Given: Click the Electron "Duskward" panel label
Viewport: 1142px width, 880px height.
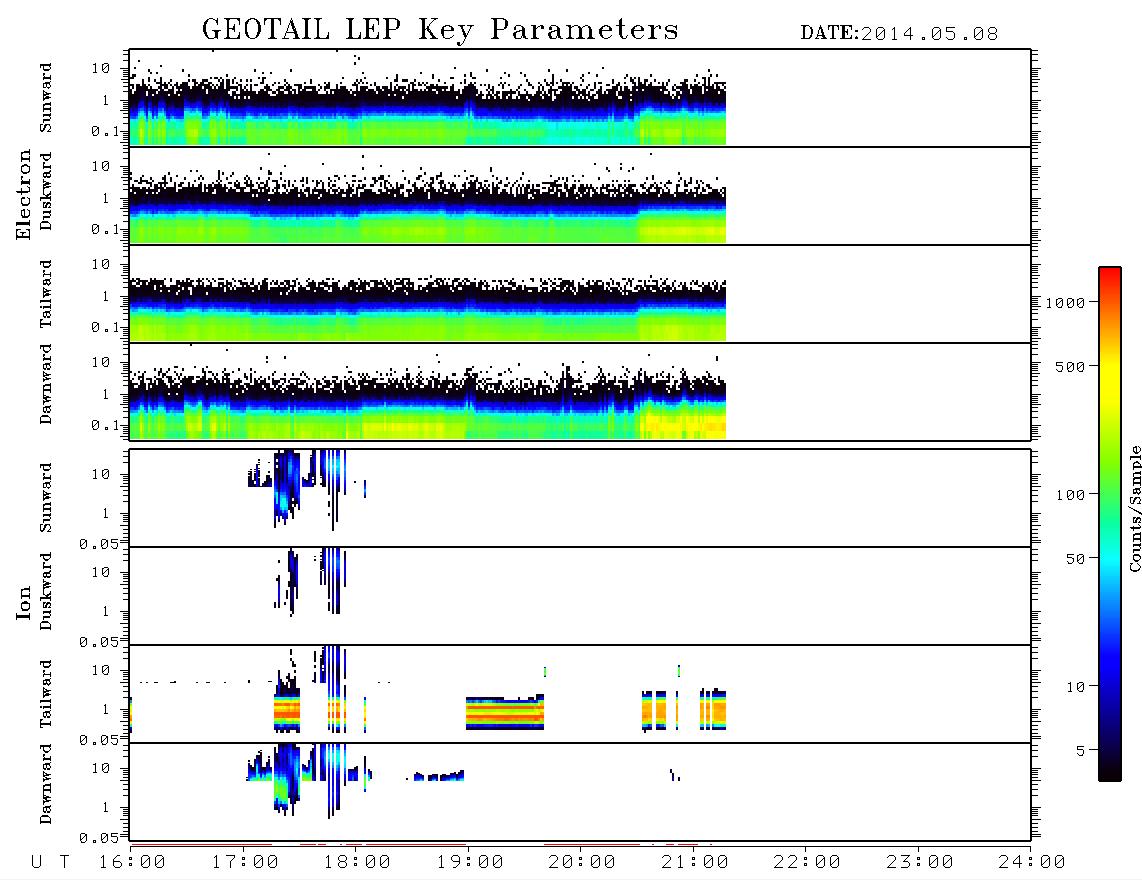Looking at the screenshot, I should click(x=46, y=191).
